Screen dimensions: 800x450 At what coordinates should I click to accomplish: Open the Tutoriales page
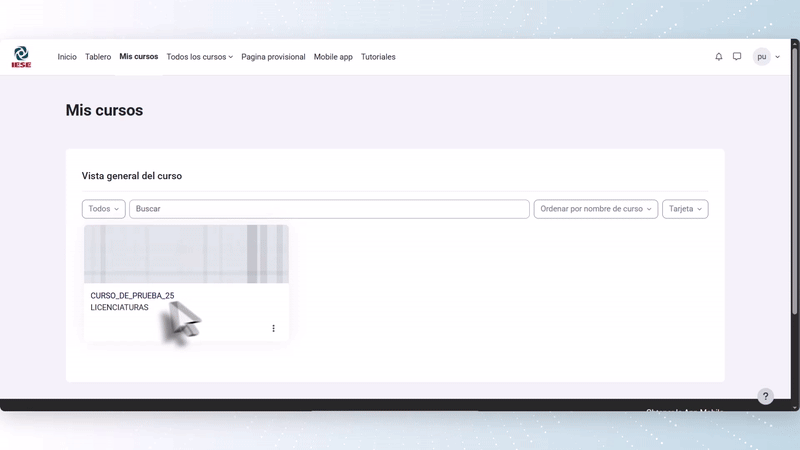pos(378,57)
